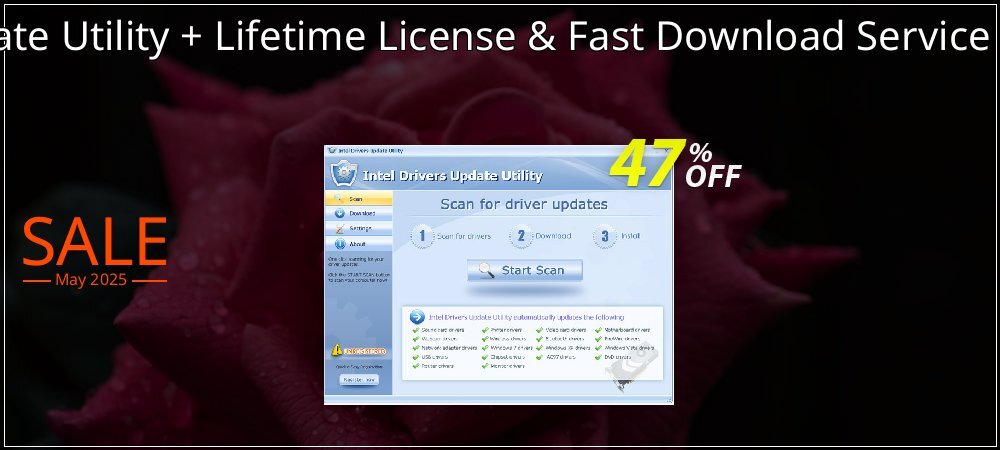Click the small app icon in title bar
The width and height of the screenshot is (1000, 450).
(331, 151)
